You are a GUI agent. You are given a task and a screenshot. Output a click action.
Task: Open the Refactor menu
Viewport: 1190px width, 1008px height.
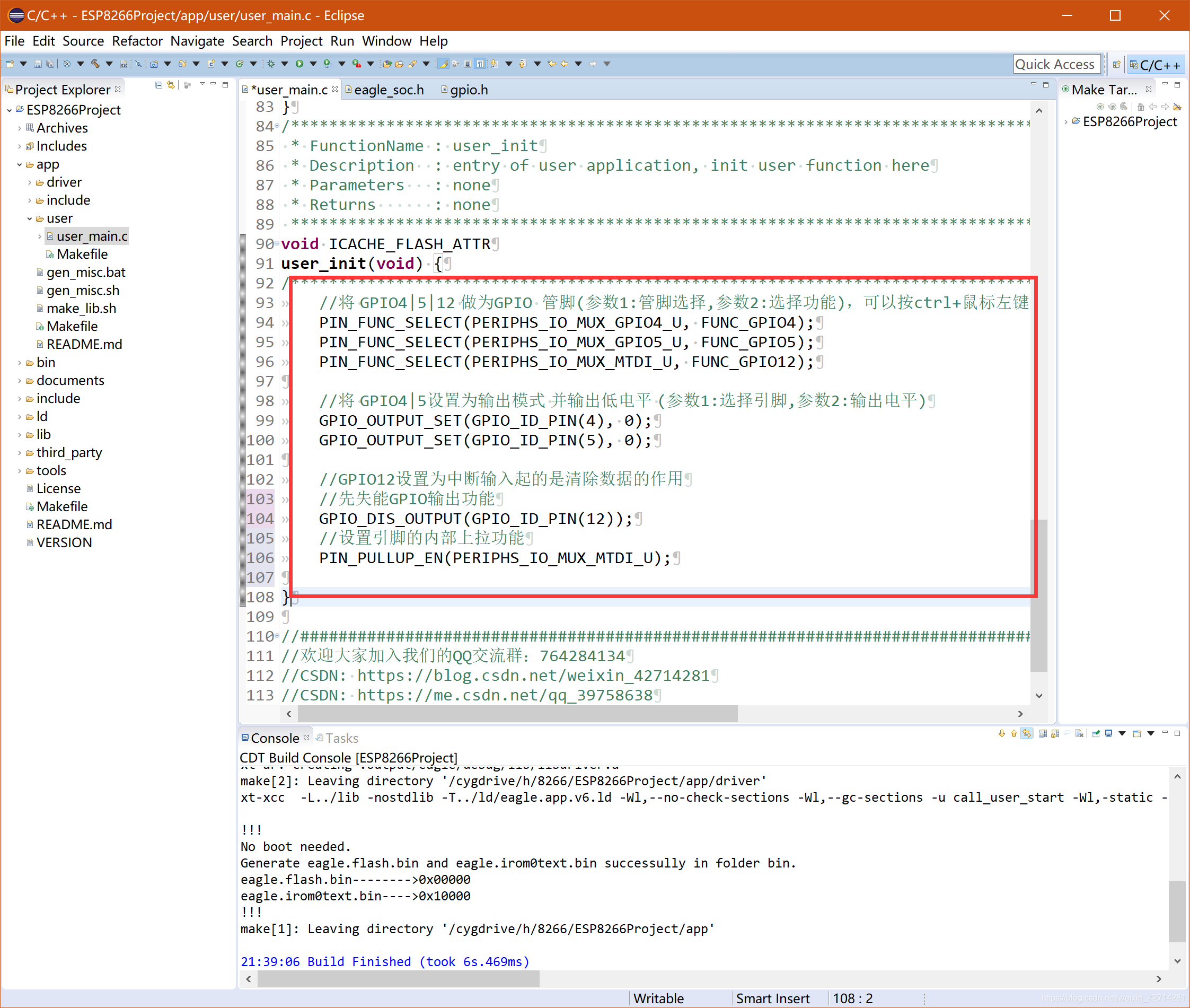click(137, 41)
